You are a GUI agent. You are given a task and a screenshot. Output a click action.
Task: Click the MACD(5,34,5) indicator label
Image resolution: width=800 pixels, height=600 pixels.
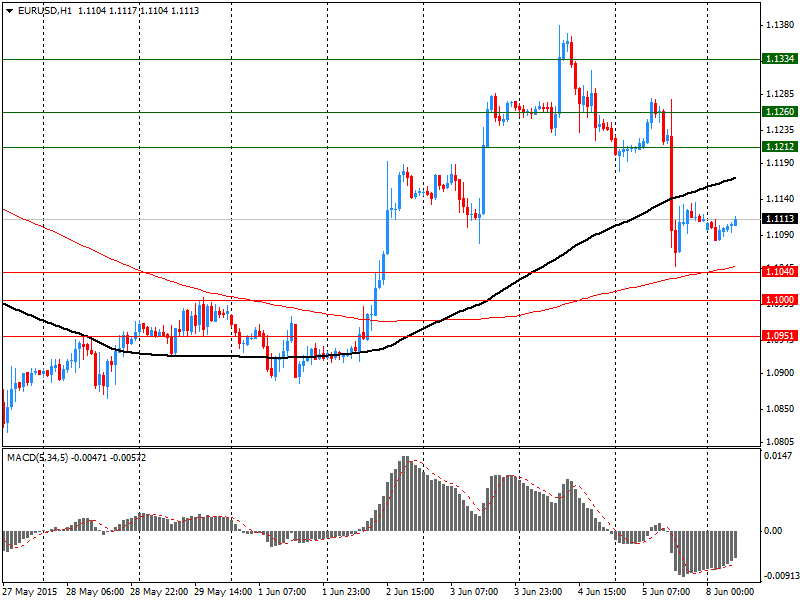click(x=38, y=458)
